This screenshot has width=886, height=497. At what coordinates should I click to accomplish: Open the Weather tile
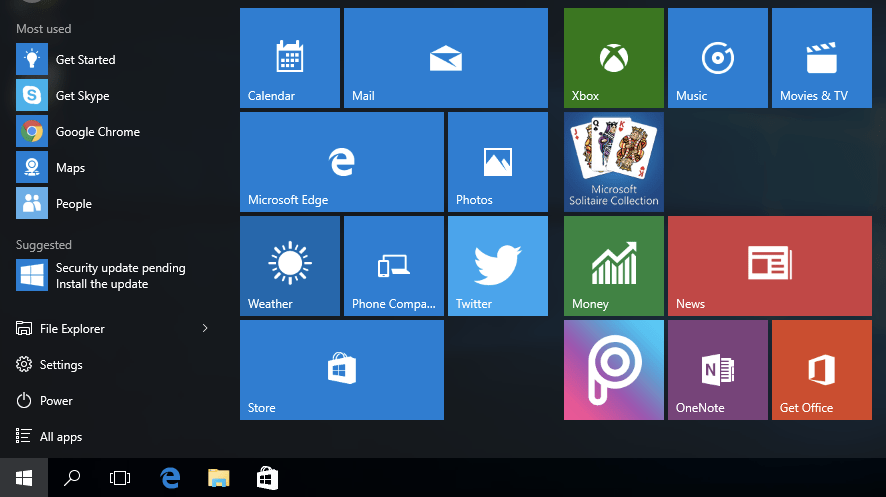tap(290, 266)
